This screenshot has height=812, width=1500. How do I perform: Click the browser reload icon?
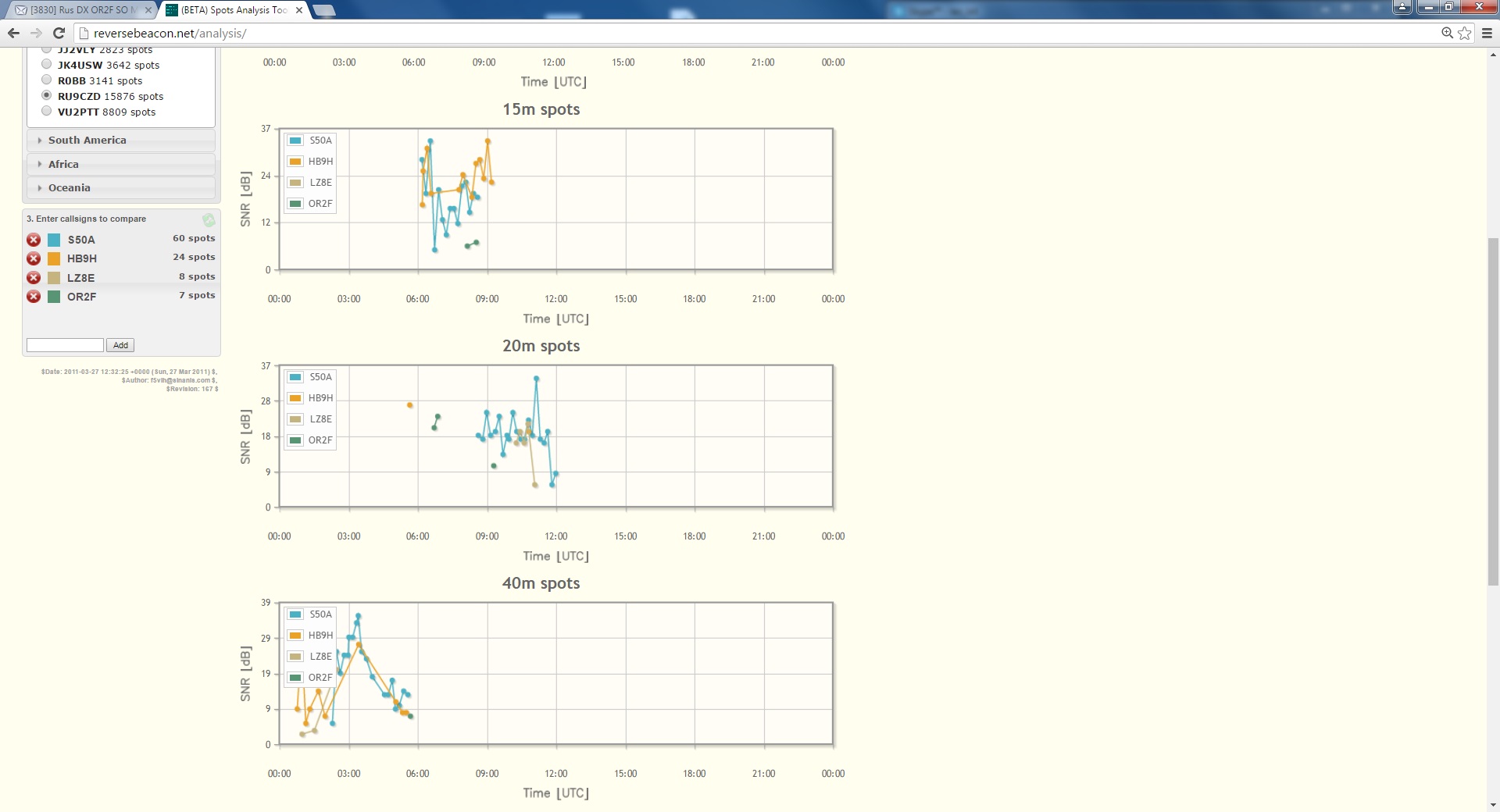(59, 33)
